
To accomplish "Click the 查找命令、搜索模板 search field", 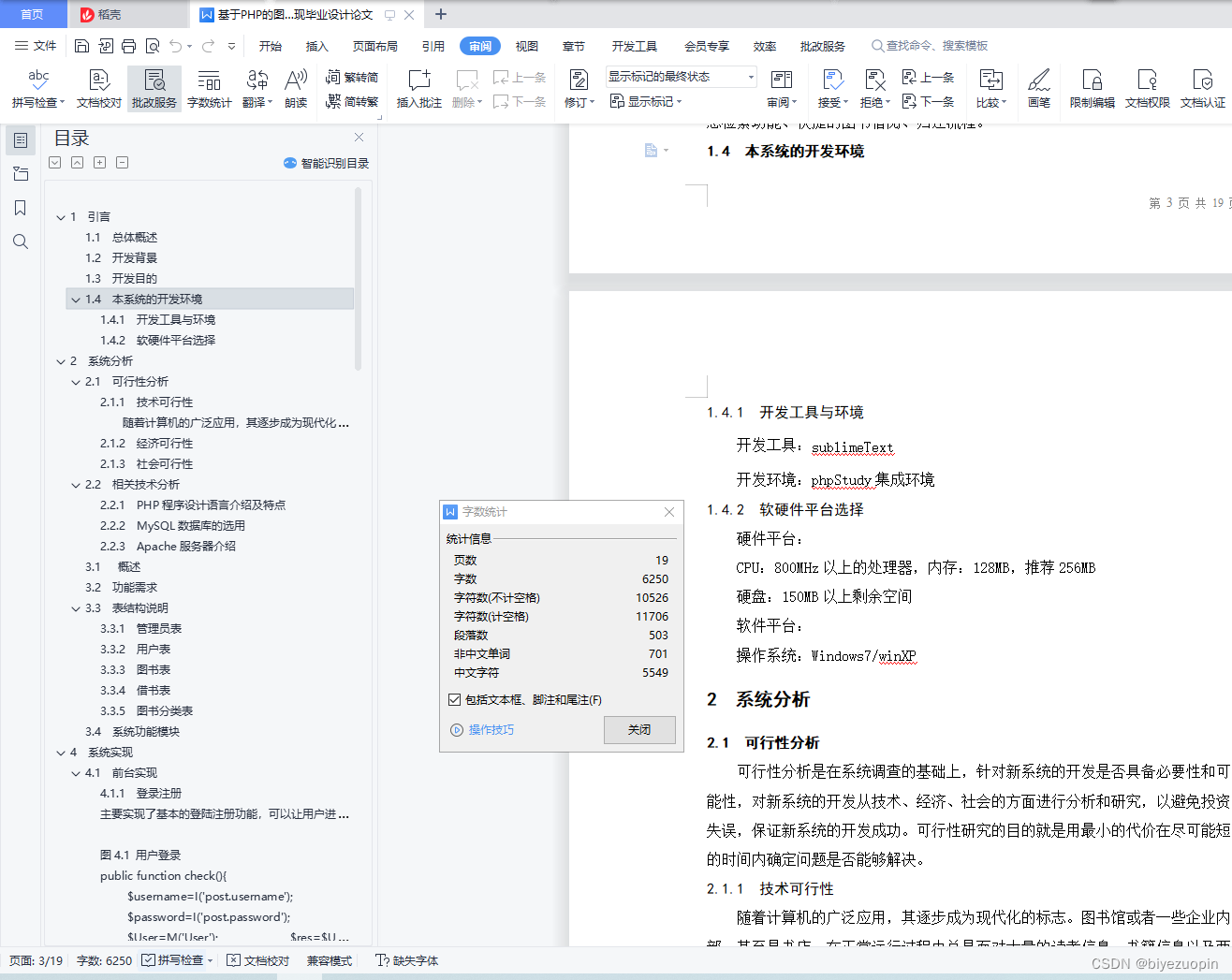I will [930, 46].
